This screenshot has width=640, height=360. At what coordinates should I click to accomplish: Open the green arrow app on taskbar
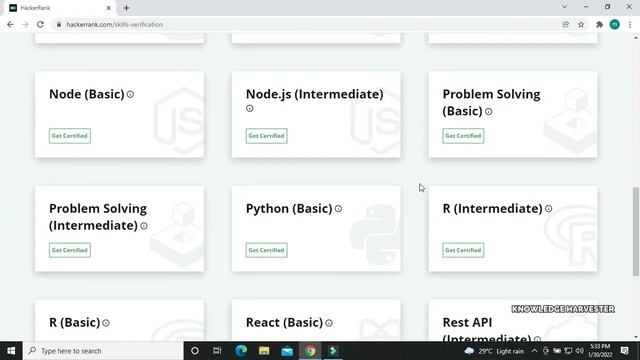tap(333, 351)
